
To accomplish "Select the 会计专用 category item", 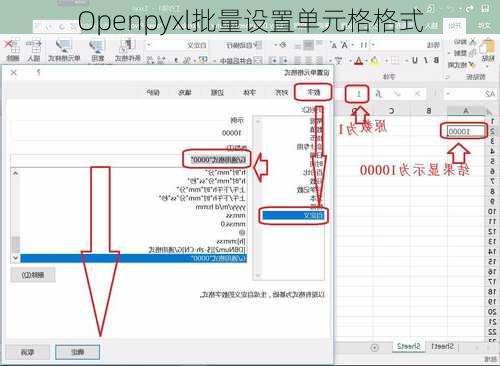I will tap(310, 147).
